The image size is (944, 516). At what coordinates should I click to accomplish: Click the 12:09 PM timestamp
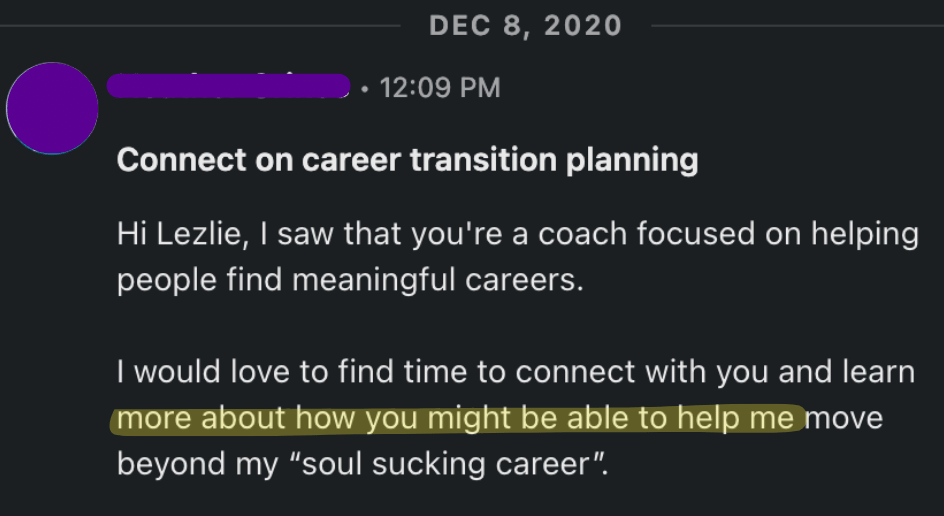pos(440,88)
